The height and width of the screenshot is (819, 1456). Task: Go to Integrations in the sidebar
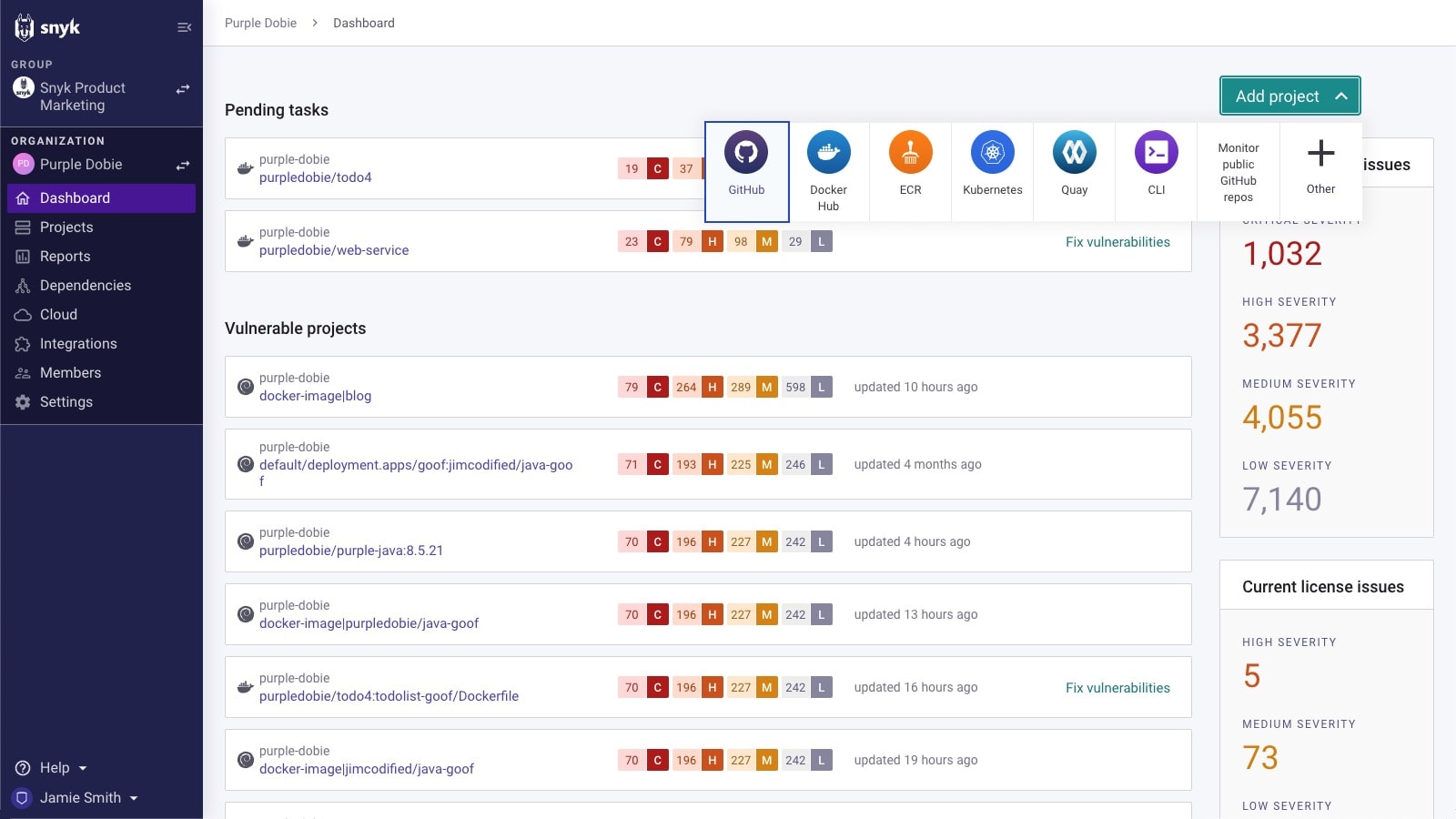pyautogui.click(x=101, y=344)
